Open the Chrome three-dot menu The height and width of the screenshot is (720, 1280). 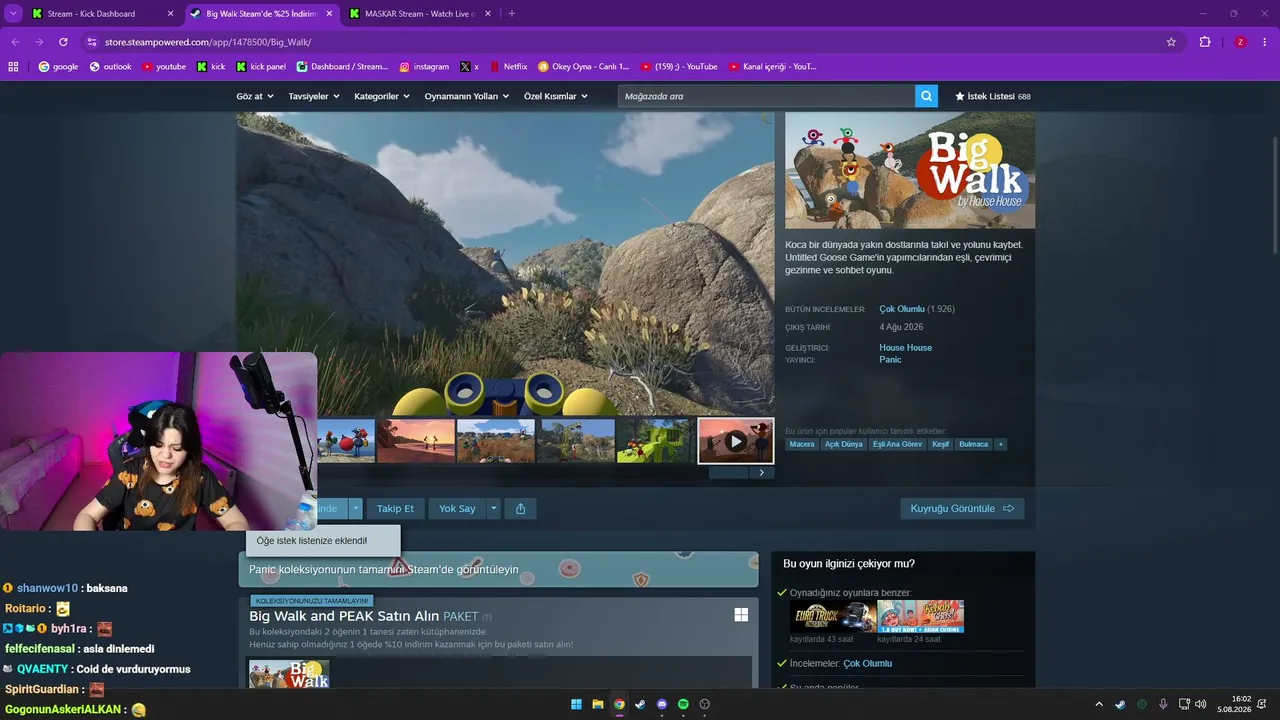click(x=1265, y=42)
